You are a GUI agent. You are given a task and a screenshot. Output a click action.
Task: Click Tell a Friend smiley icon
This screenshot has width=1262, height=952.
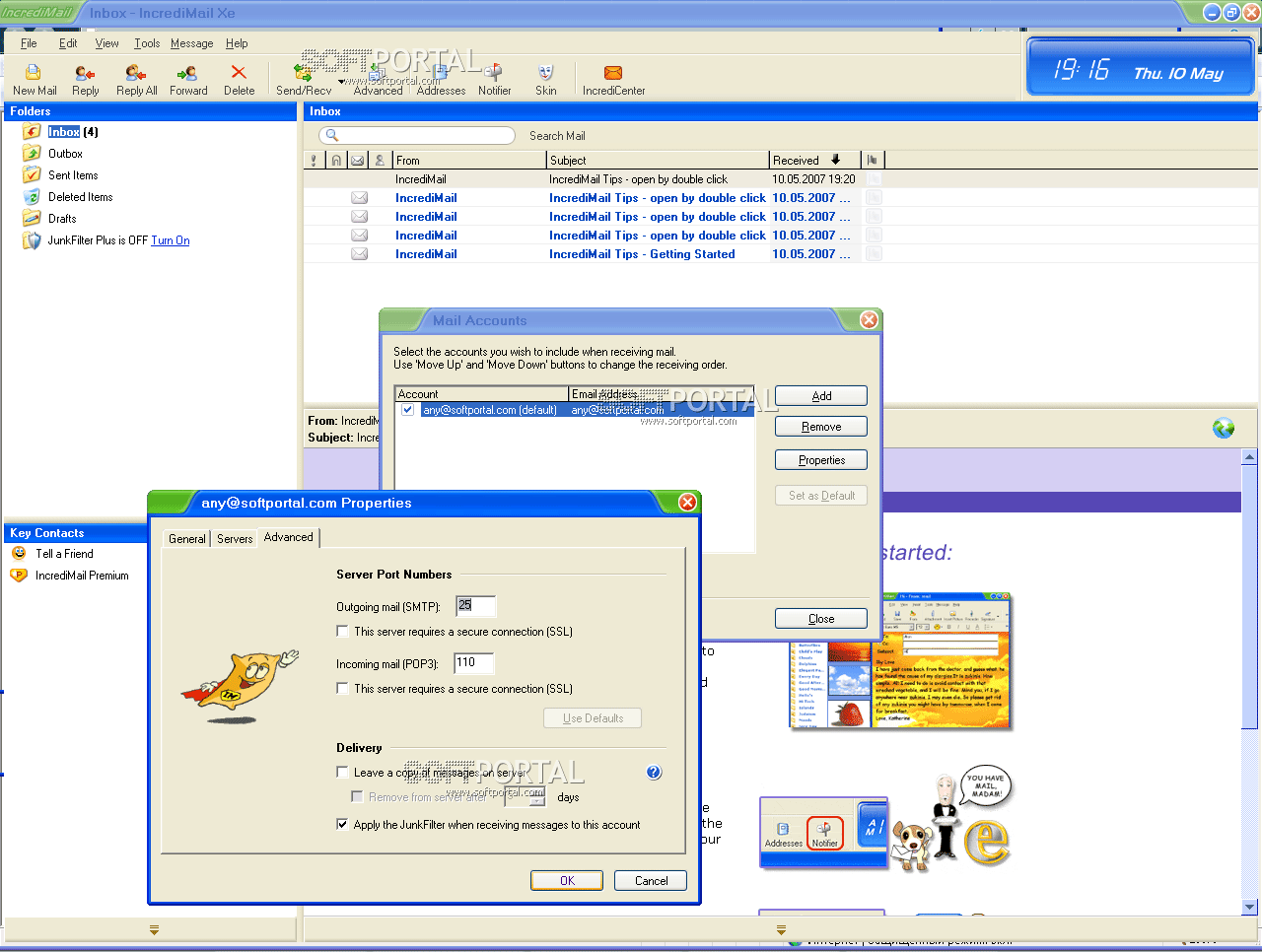[x=19, y=554]
